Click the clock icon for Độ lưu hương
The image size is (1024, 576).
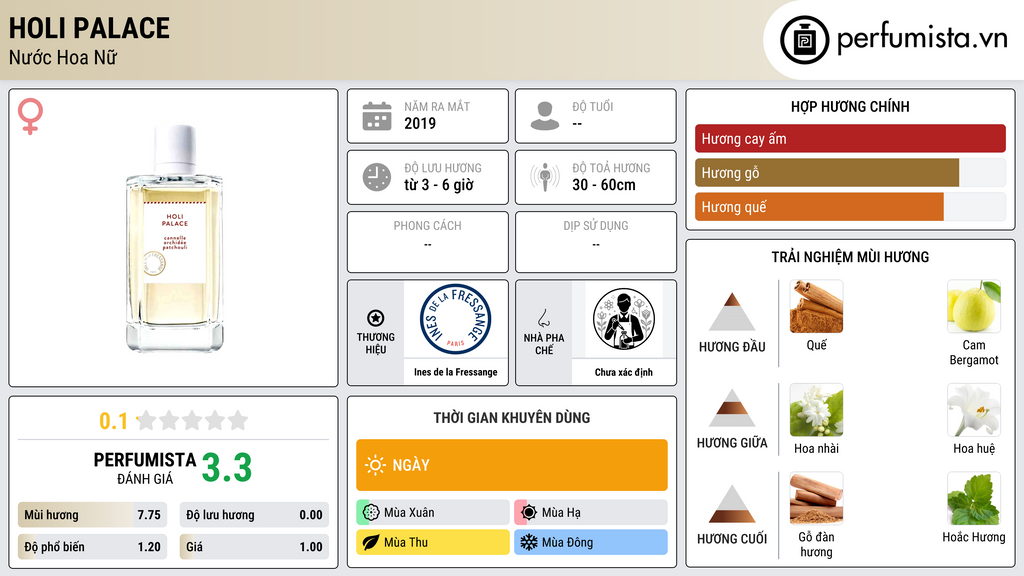[377, 177]
